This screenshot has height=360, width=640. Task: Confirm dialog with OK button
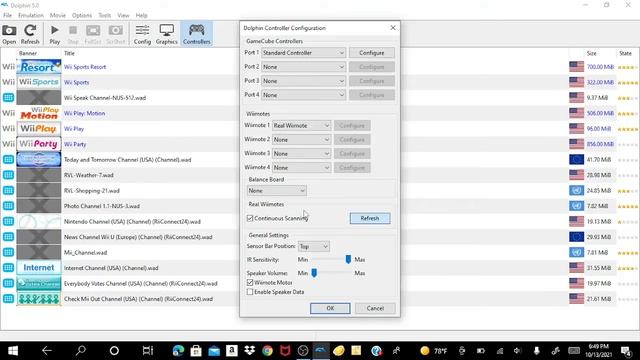point(330,308)
